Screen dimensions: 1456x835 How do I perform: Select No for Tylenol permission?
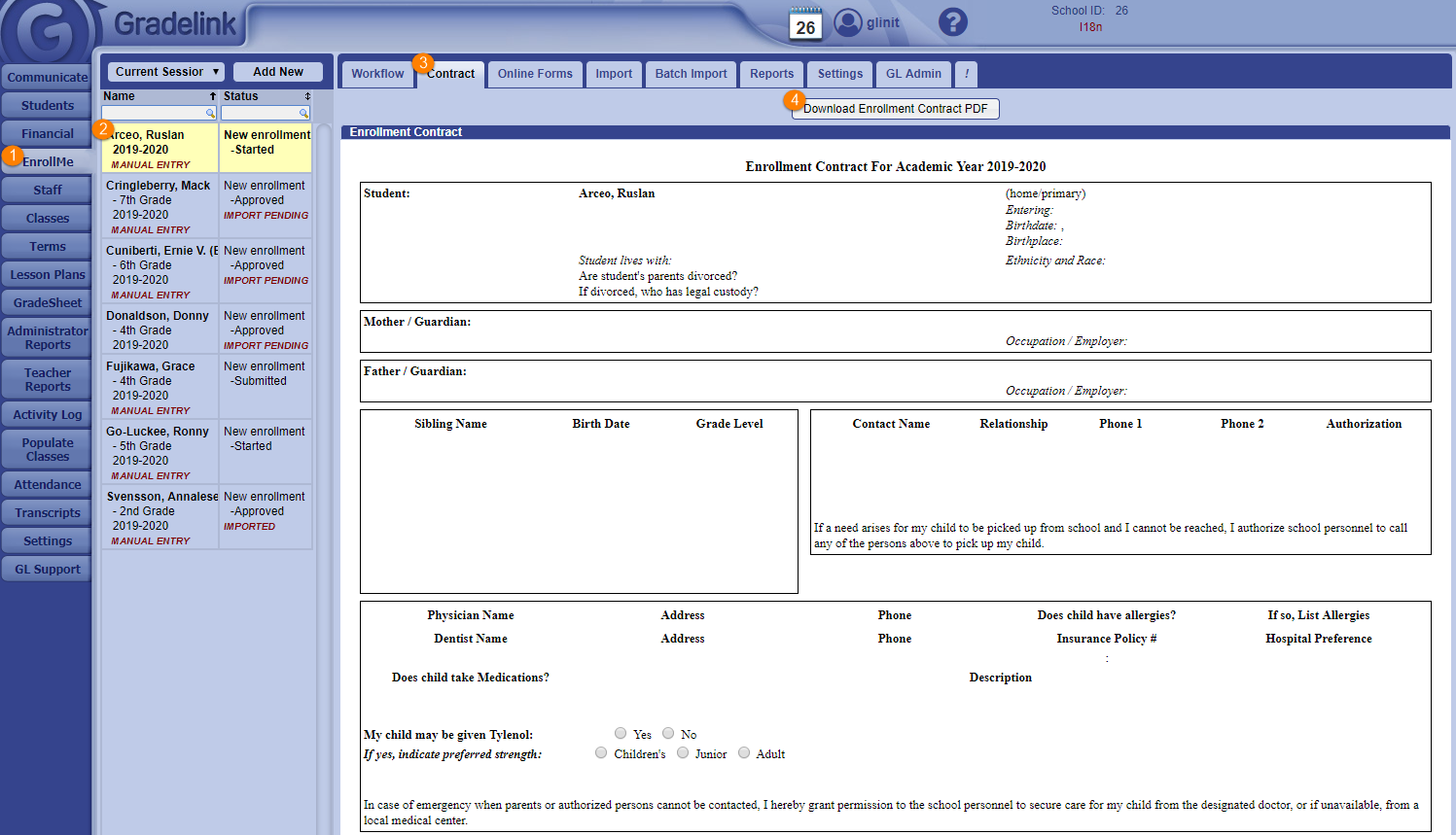(x=668, y=733)
